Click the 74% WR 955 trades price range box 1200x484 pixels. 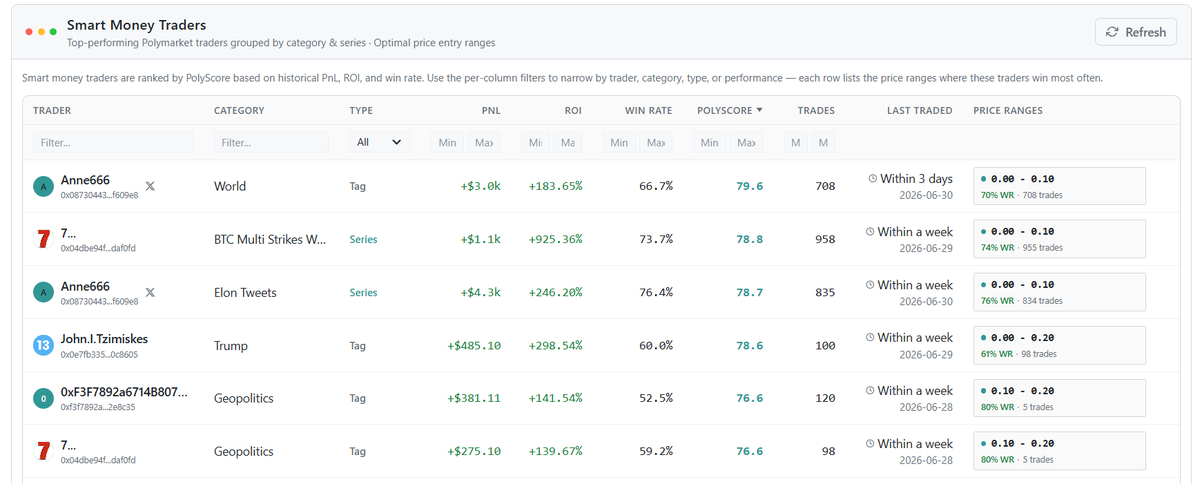click(x=1059, y=239)
